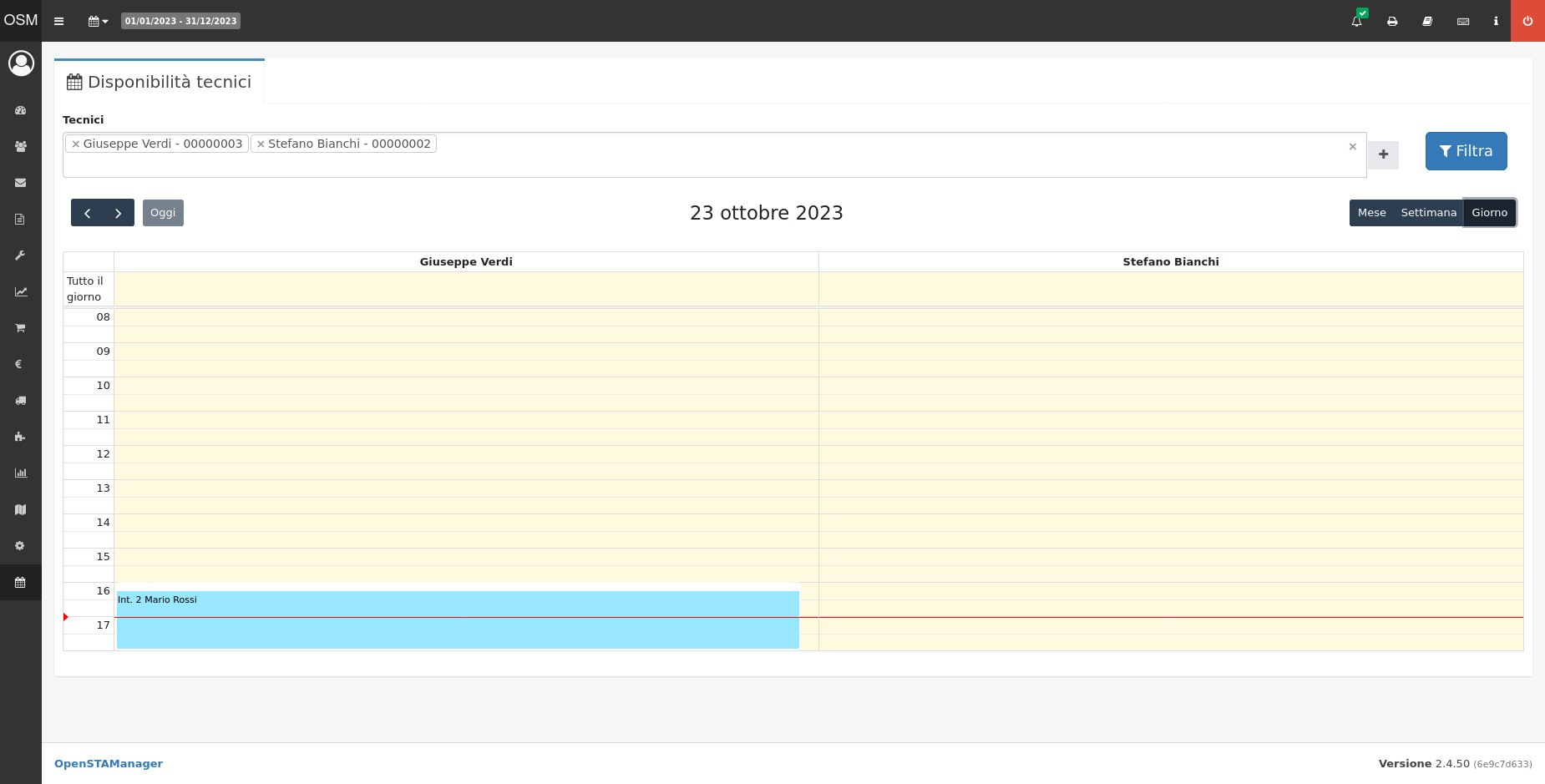Open the shopping cart sidebar icon
Image resolution: width=1545 pixels, height=784 pixels.
tap(21, 328)
